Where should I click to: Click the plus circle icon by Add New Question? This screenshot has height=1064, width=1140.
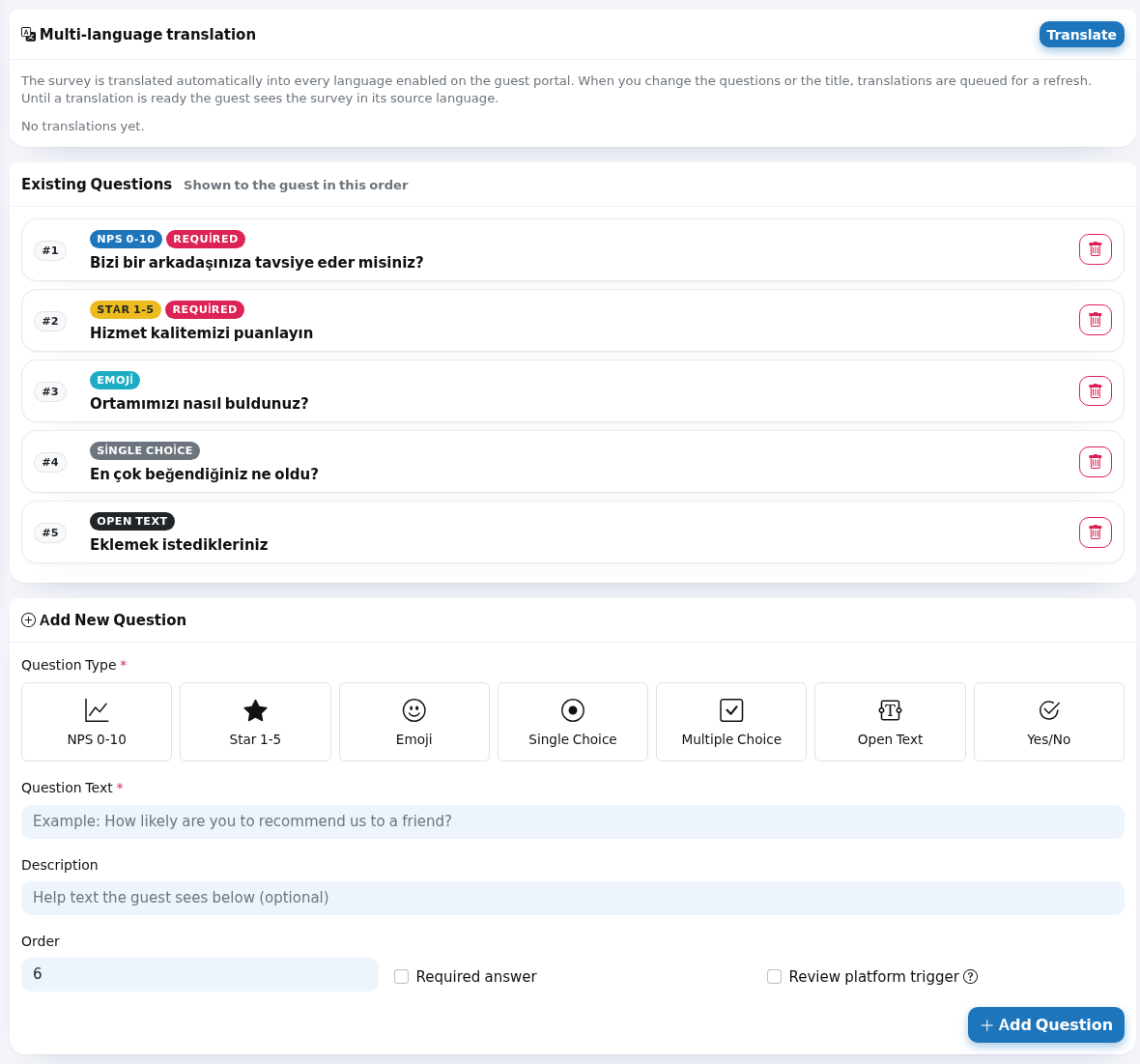pyautogui.click(x=28, y=619)
